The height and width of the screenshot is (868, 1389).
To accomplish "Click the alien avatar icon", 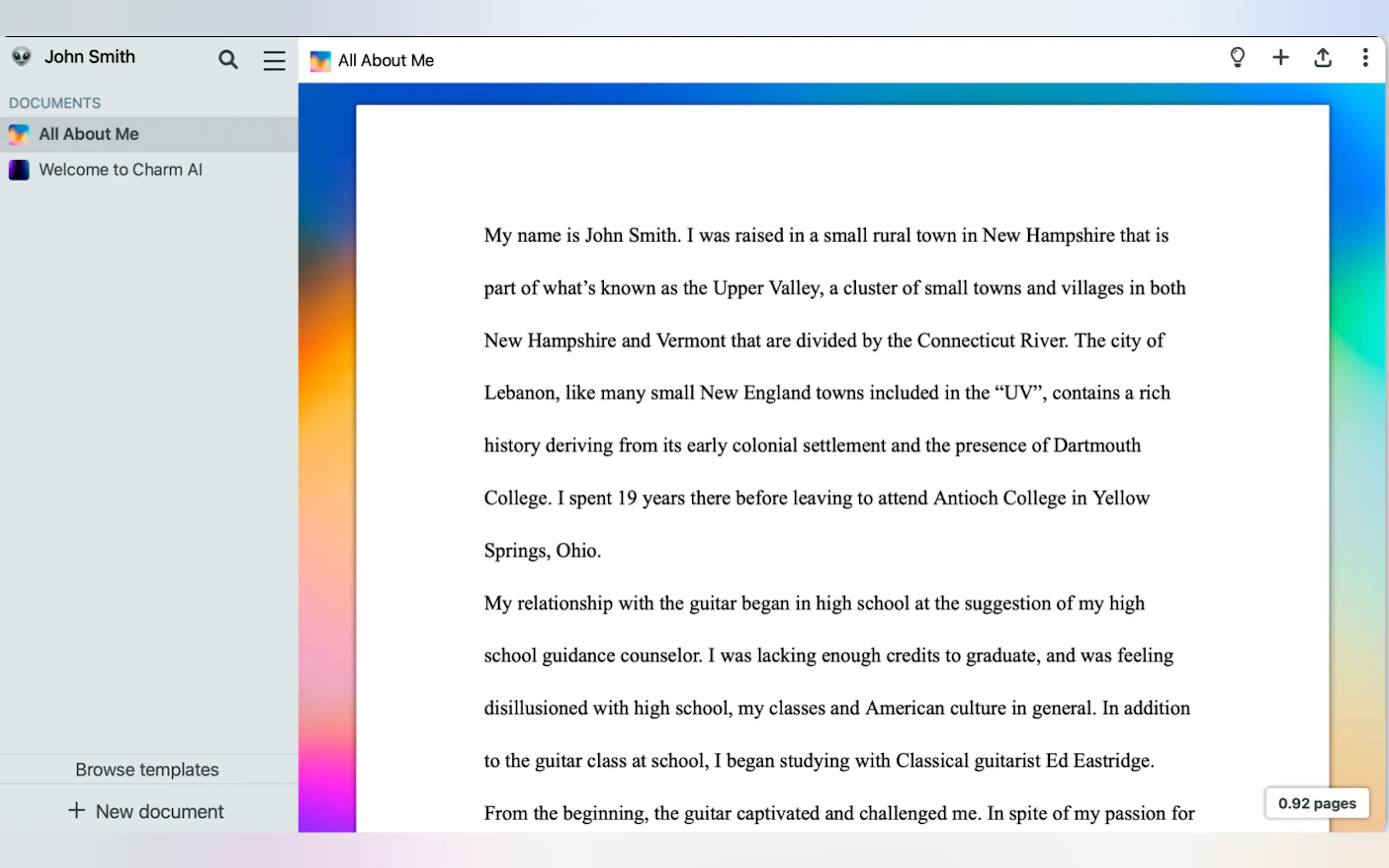I will [22, 57].
